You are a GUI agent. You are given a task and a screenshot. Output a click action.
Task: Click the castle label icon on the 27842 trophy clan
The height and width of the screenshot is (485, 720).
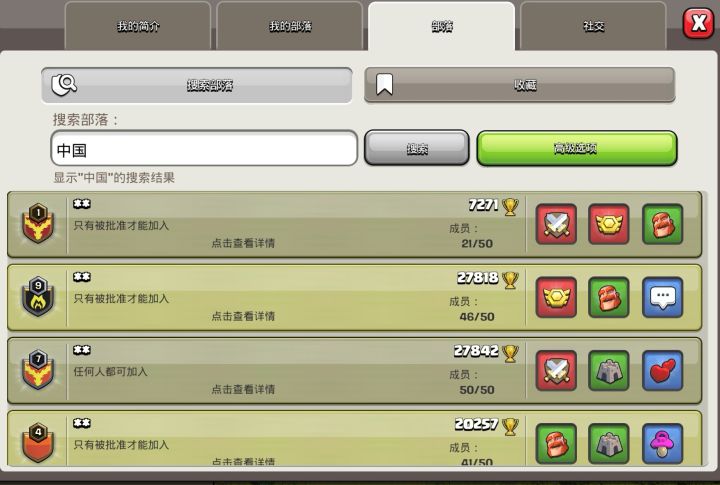tap(609, 371)
